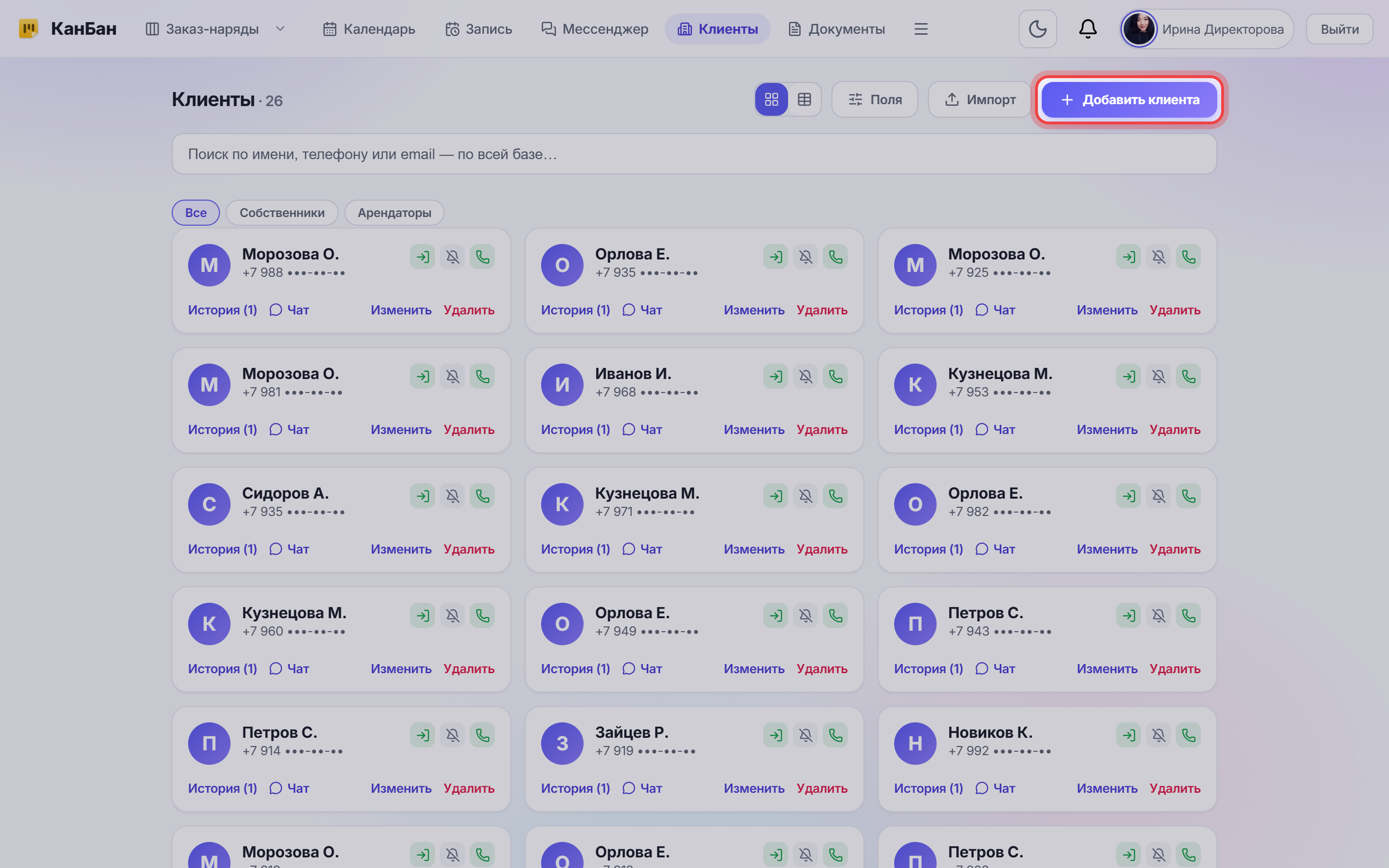Viewport: 1389px width, 868px height.
Task: Open Поля field settings
Action: pyautogui.click(x=875, y=99)
